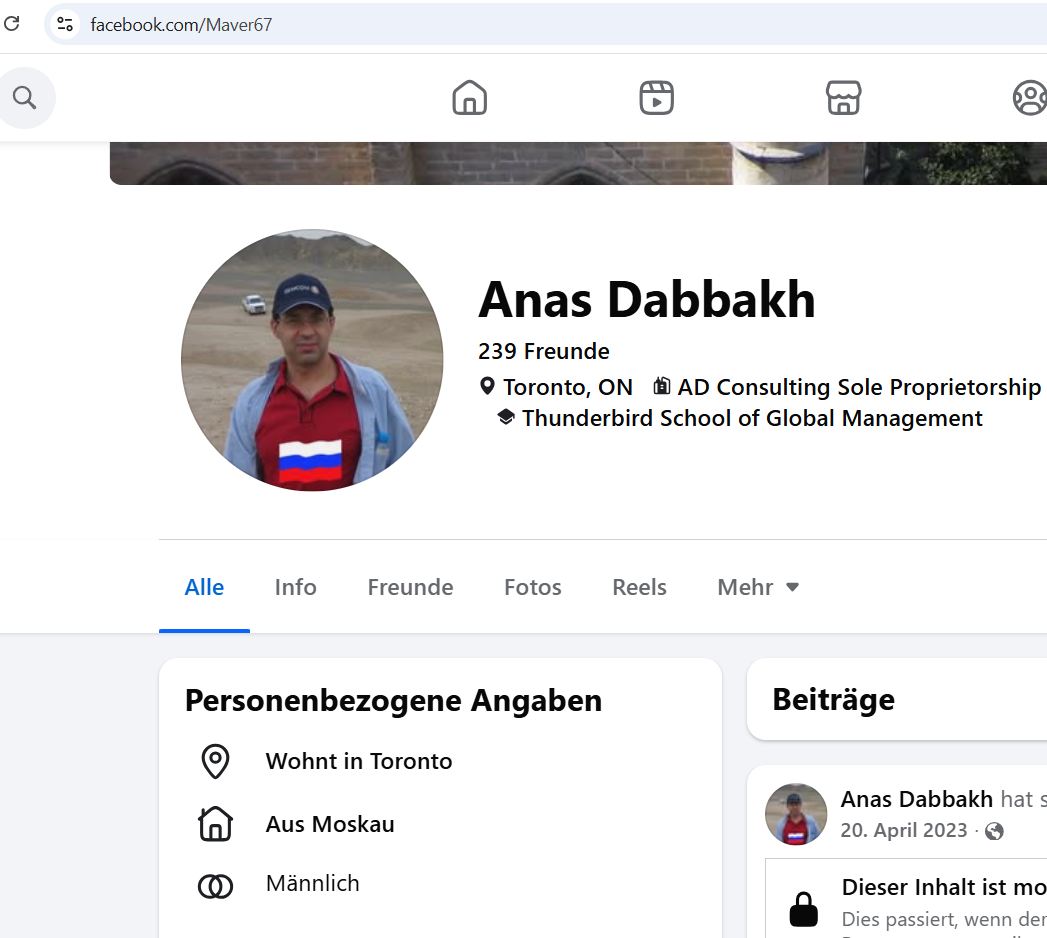1047x938 pixels.
Task: Switch to the Info tab
Action: (295, 587)
